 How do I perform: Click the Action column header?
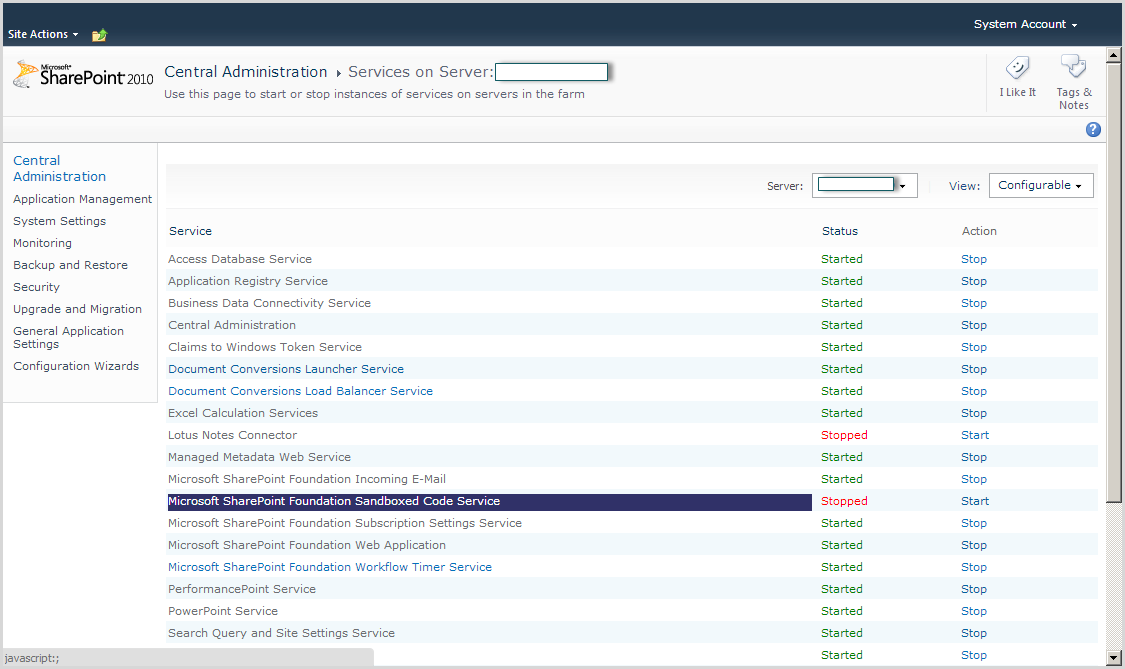pos(979,231)
